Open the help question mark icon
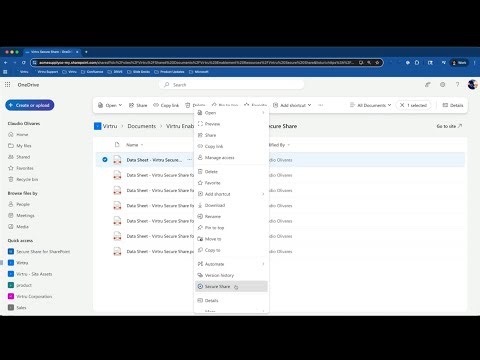Image resolution: width=480 pixels, height=360 pixels. pos(457,85)
